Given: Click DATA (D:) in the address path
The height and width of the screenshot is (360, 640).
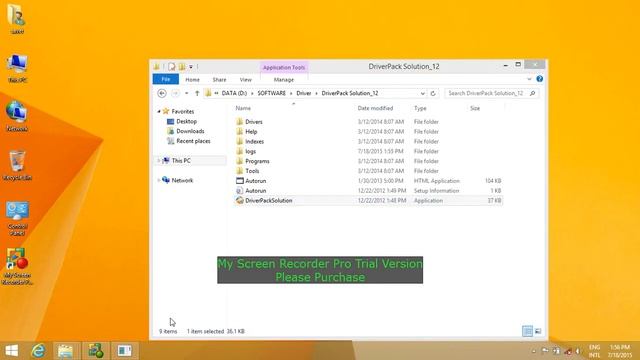Looking at the screenshot, I should coord(234,93).
